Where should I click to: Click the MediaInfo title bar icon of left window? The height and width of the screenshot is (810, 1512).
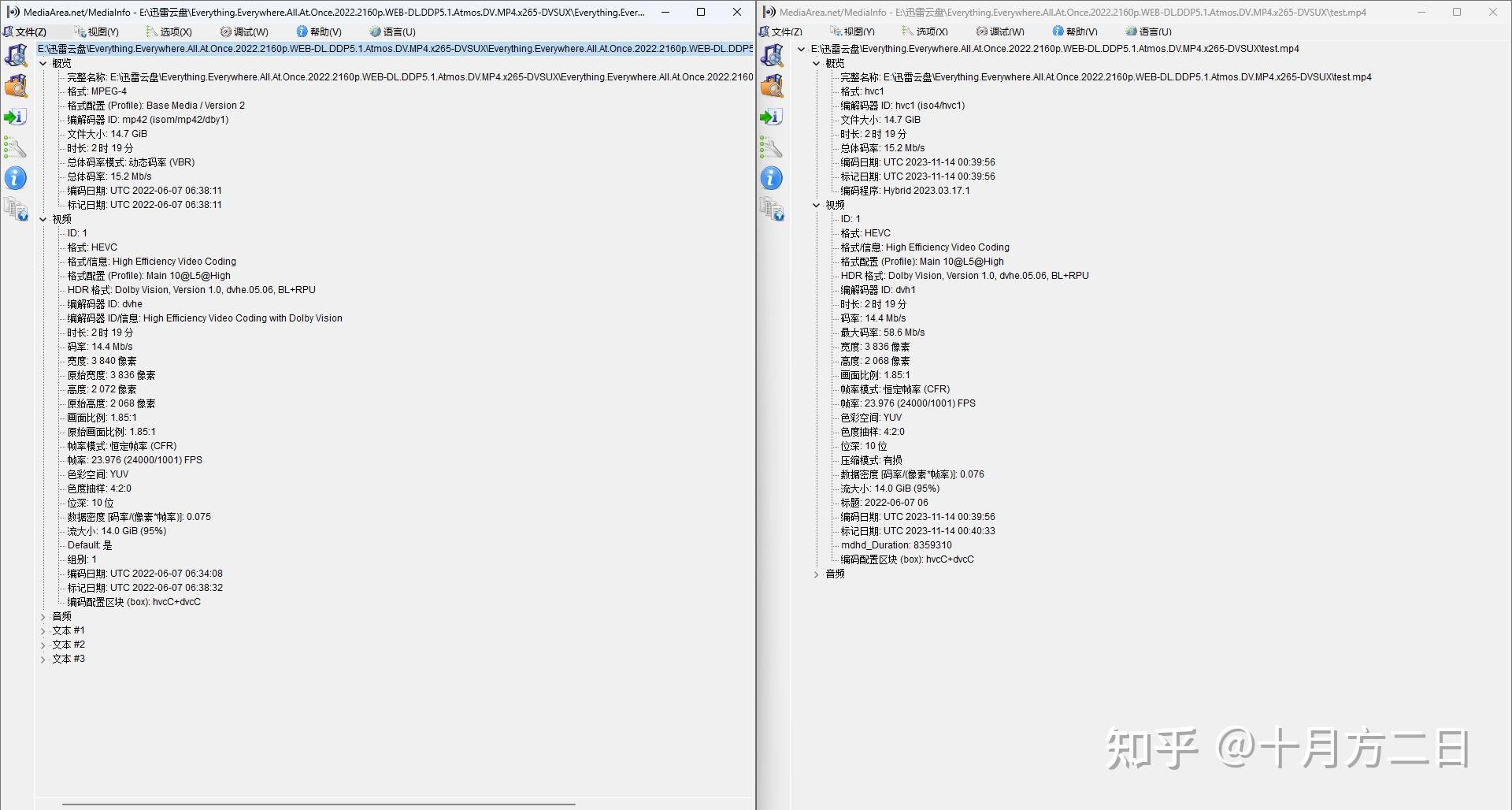13,12
